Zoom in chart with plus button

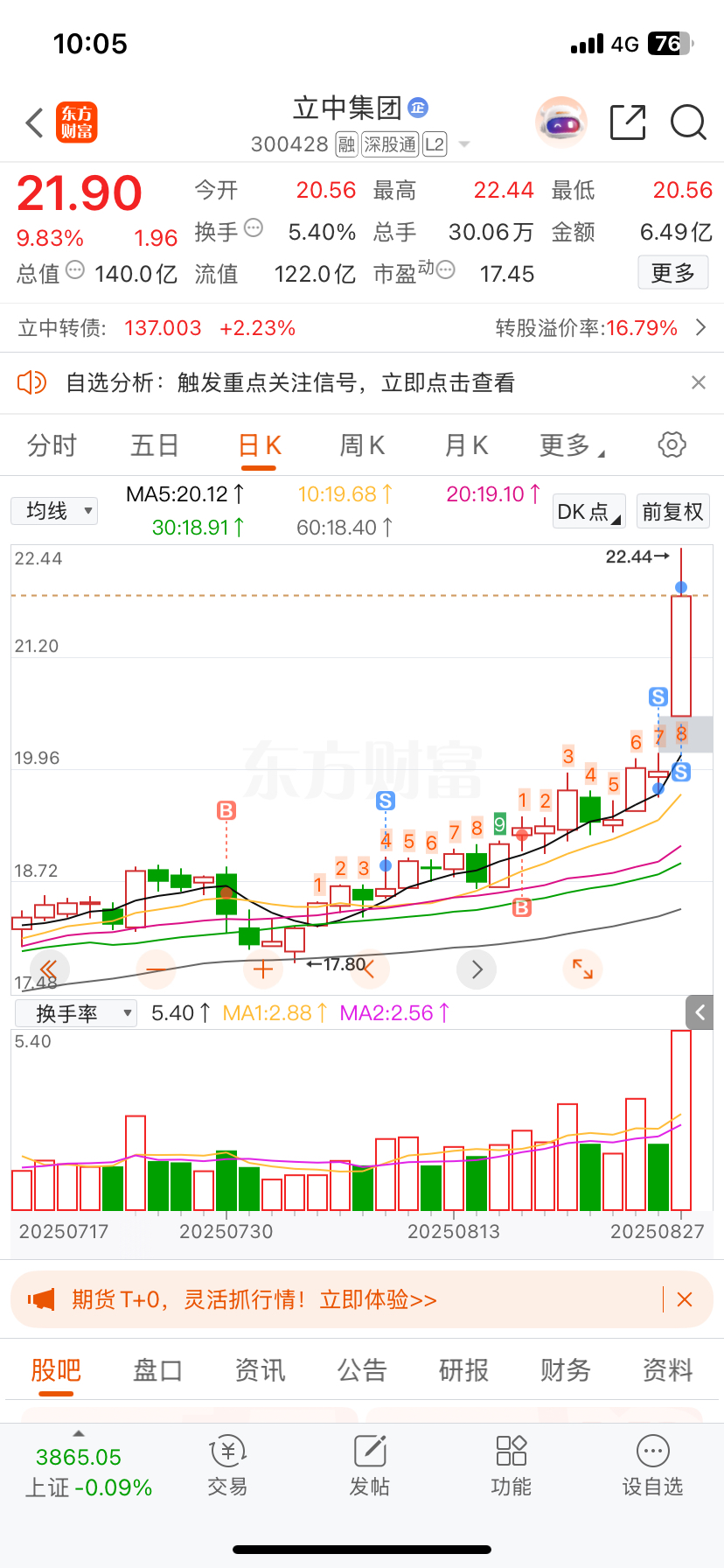[x=262, y=969]
